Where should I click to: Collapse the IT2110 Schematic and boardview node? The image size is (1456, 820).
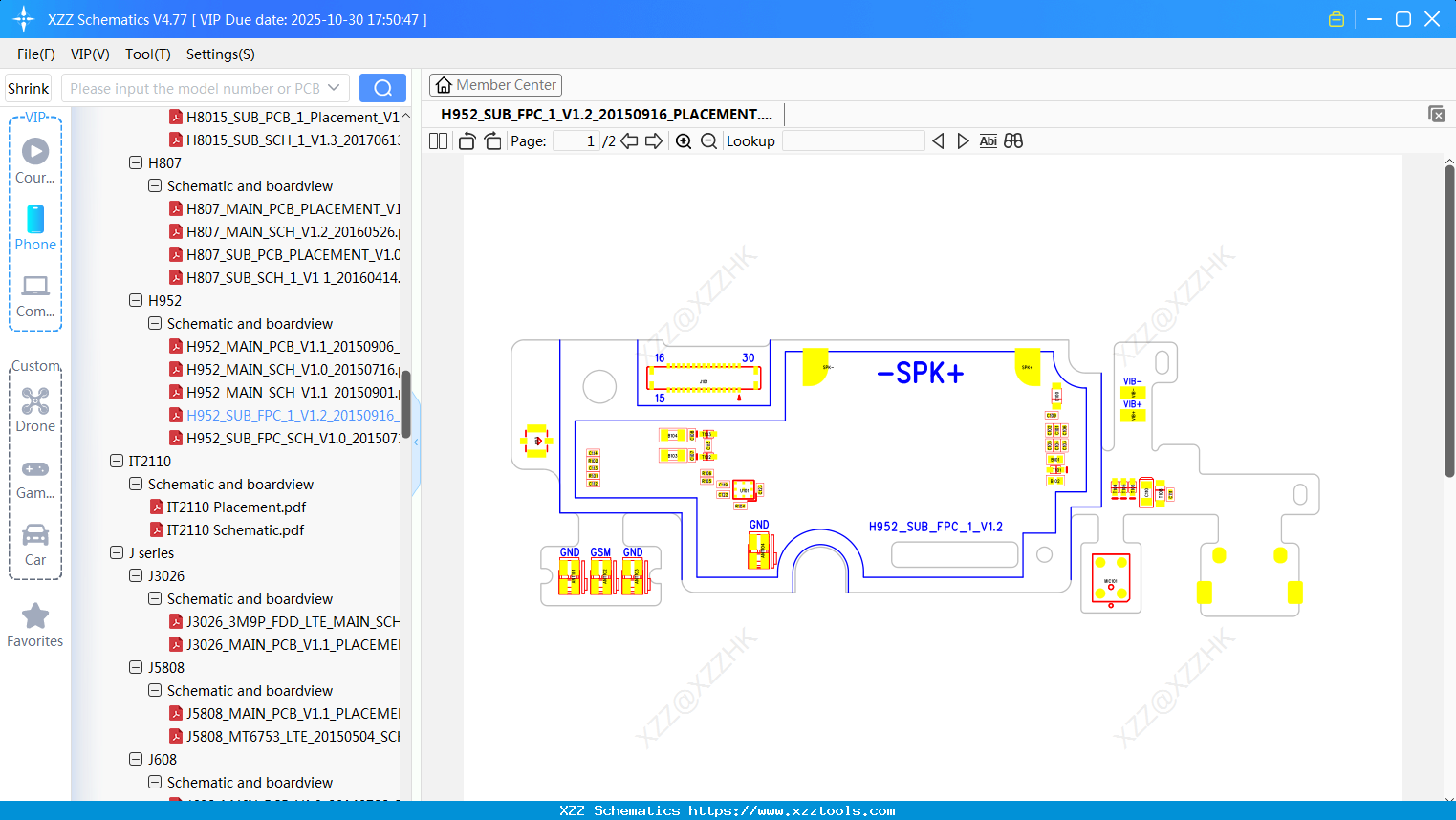135,484
